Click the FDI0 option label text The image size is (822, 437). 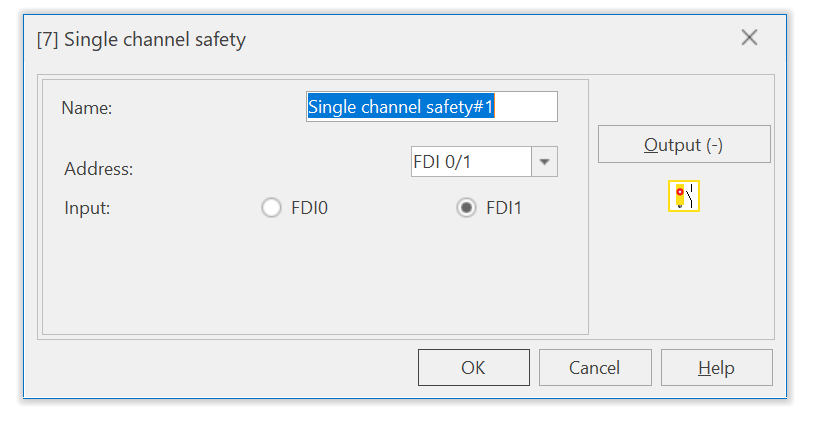coord(309,208)
